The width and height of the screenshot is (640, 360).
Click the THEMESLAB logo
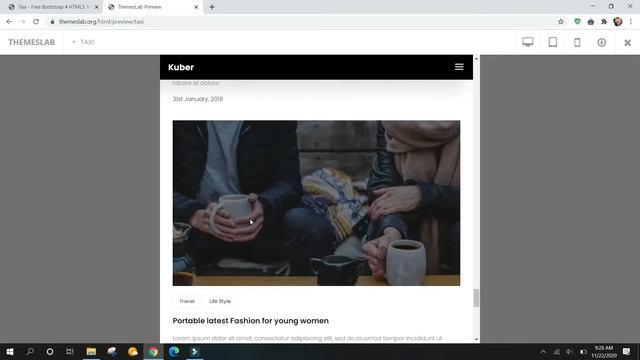[x=31, y=42]
